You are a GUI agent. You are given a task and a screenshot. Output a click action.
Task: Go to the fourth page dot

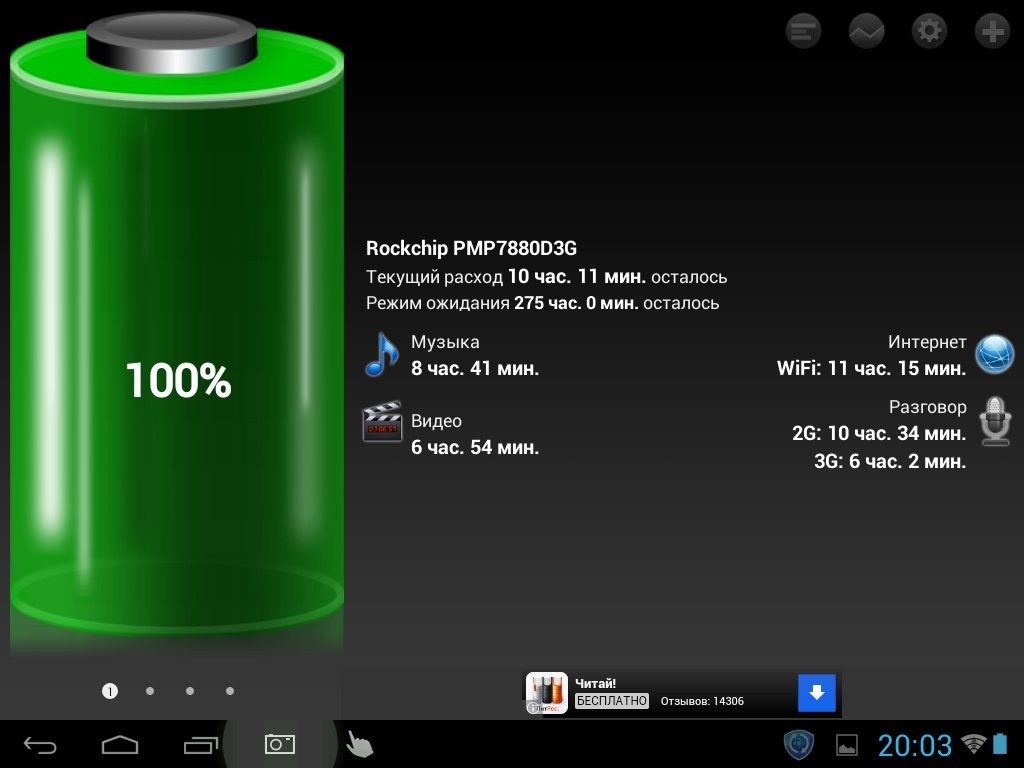tap(230, 690)
